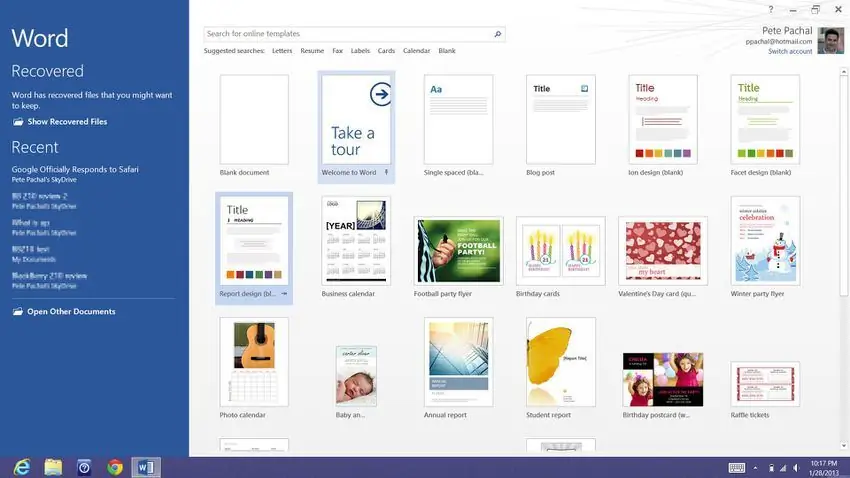The width and height of the screenshot is (850, 478).
Task: Open recent Google Officially Responds to Safari
Action: [x=75, y=173]
